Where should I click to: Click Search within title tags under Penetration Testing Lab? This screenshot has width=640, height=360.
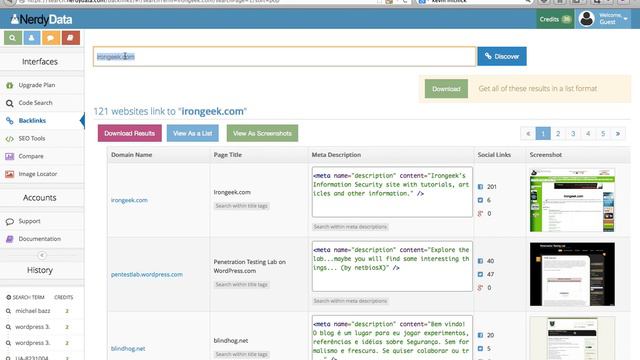click(x=242, y=284)
